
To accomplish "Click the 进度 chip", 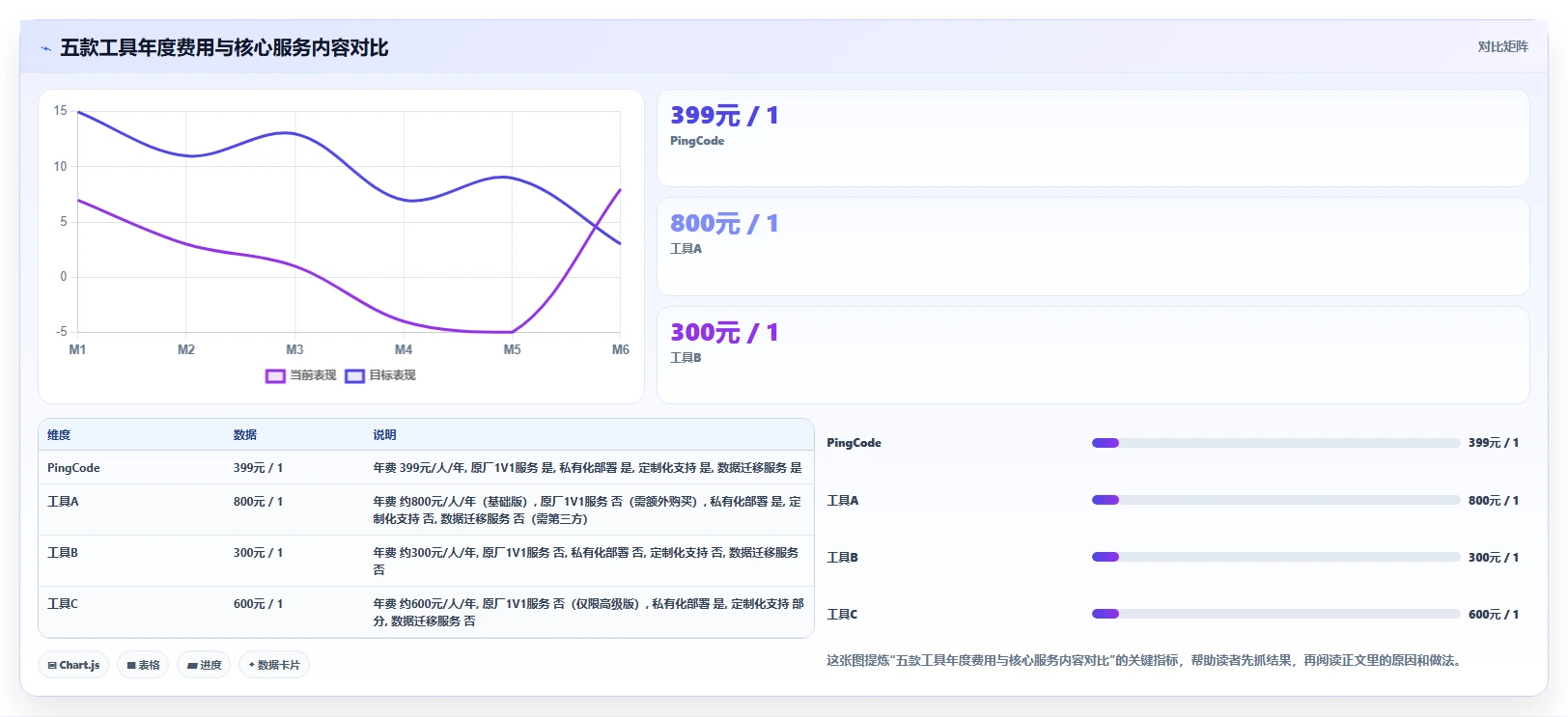I will (204, 665).
